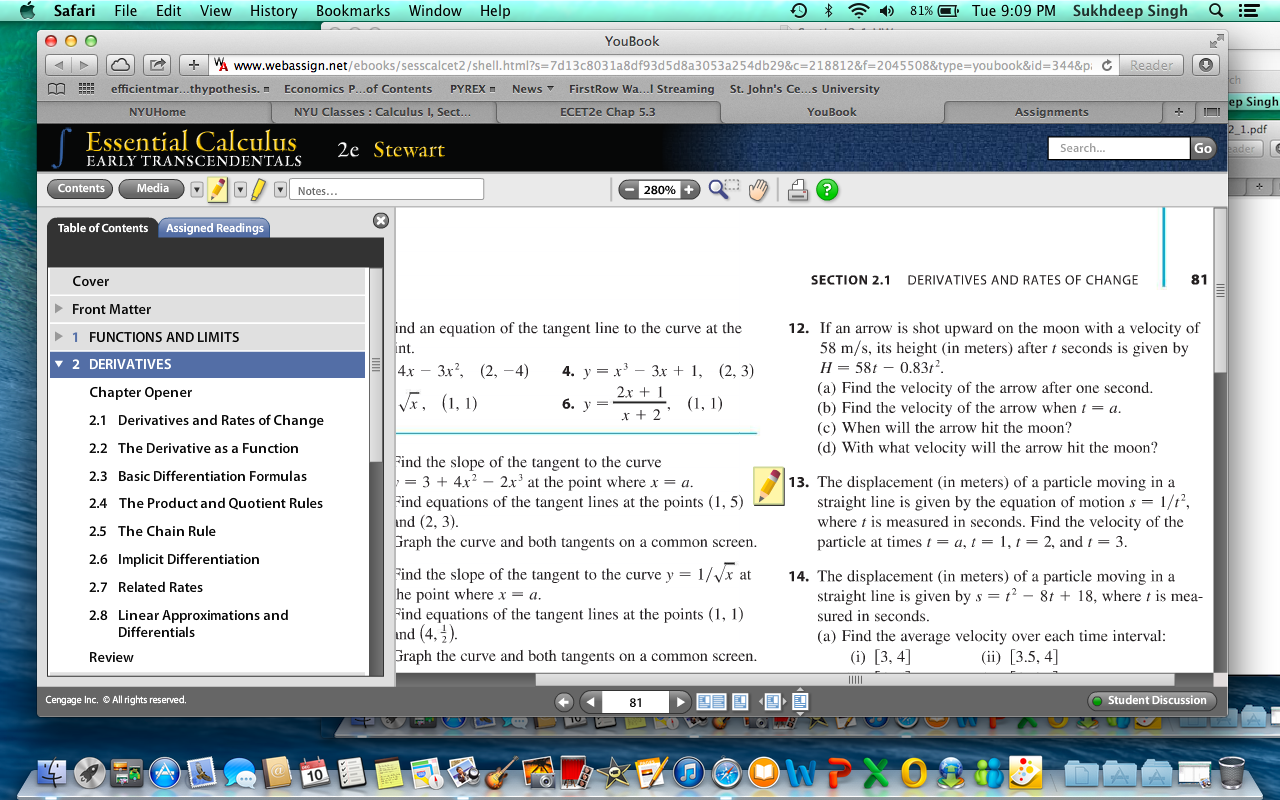Image resolution: width=1280 pixels, height=800 pixels.
Task: Go to the next page arrow
Action: (680, 702)
